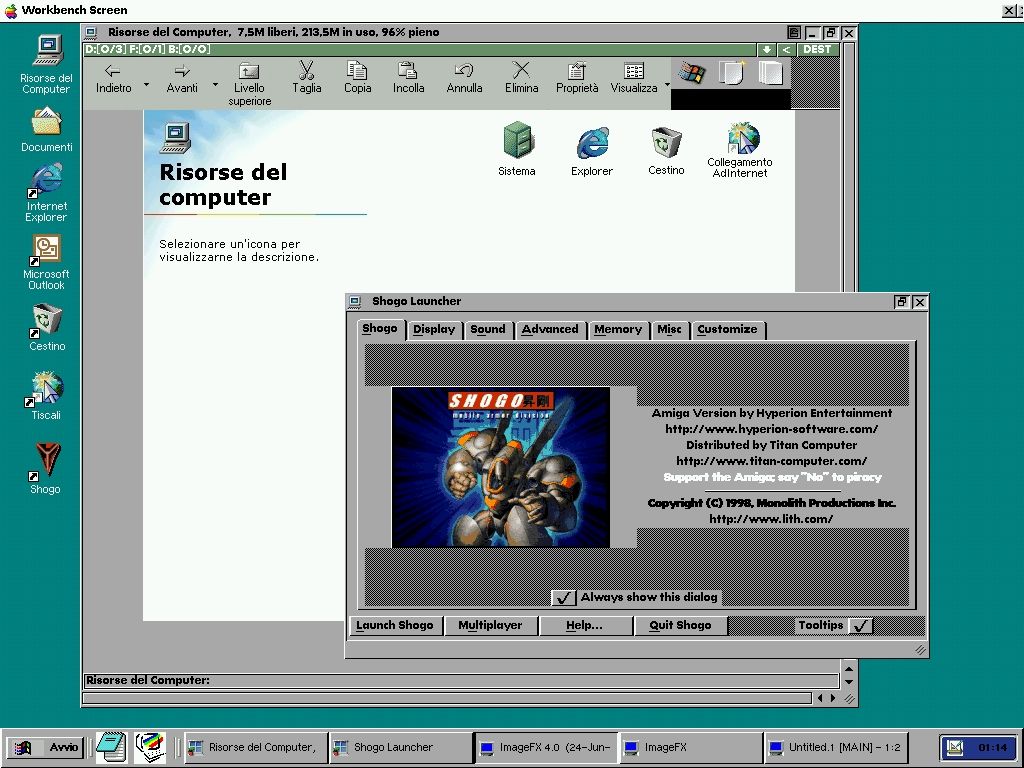
Task: Click the horizontal scrollbar of Risorse window
Action: pyautogui.click(x=447, y=698)
